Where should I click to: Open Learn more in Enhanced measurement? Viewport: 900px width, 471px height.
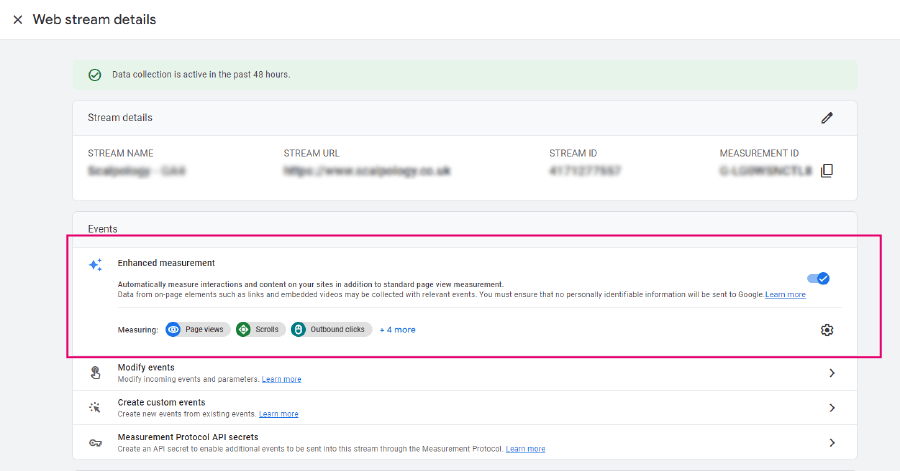click(x=785, y=294)
